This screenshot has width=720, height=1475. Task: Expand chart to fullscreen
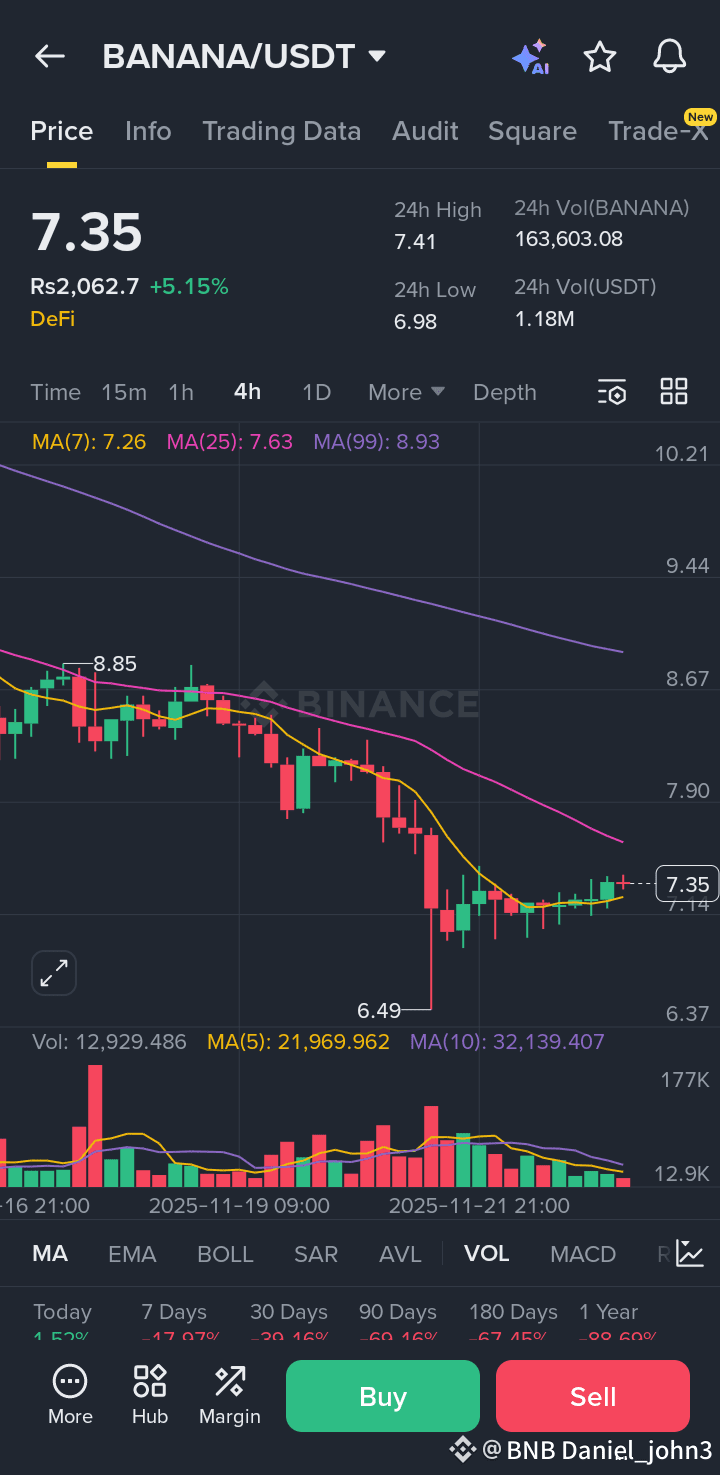coord(54,973)
